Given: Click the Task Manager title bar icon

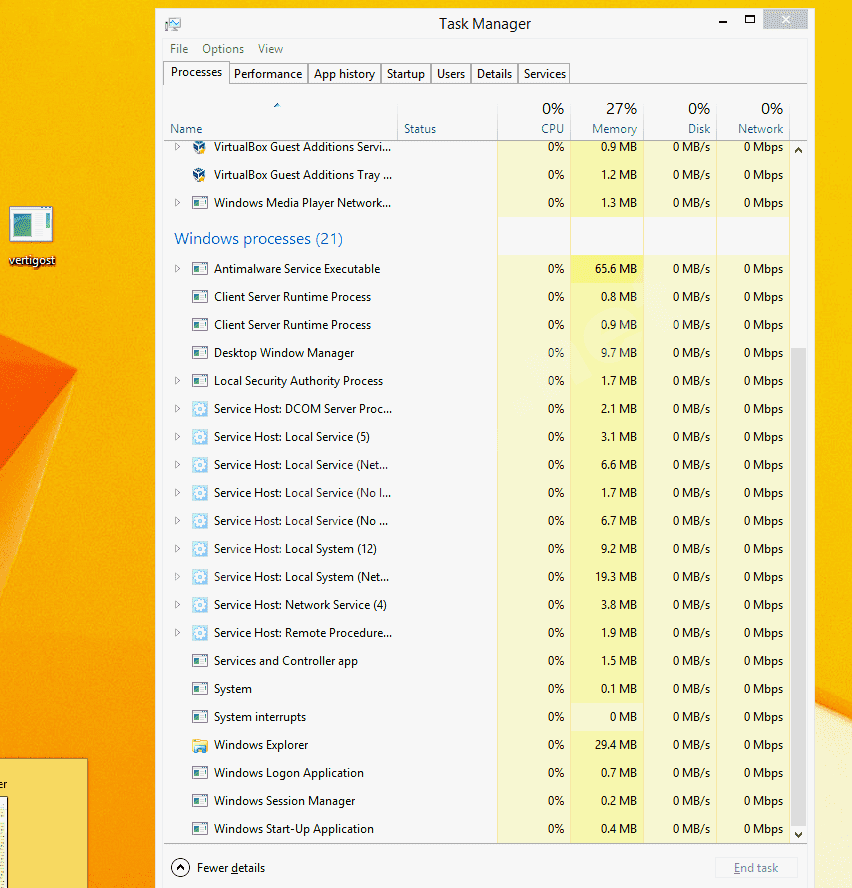Looking at the screenshot, I should coord(173,24).
